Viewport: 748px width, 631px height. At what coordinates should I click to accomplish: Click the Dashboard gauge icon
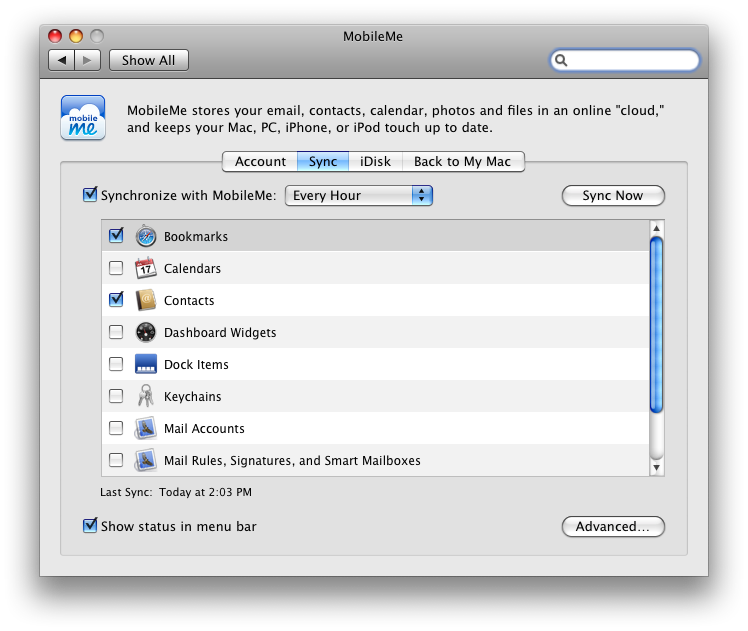[145, 332]
